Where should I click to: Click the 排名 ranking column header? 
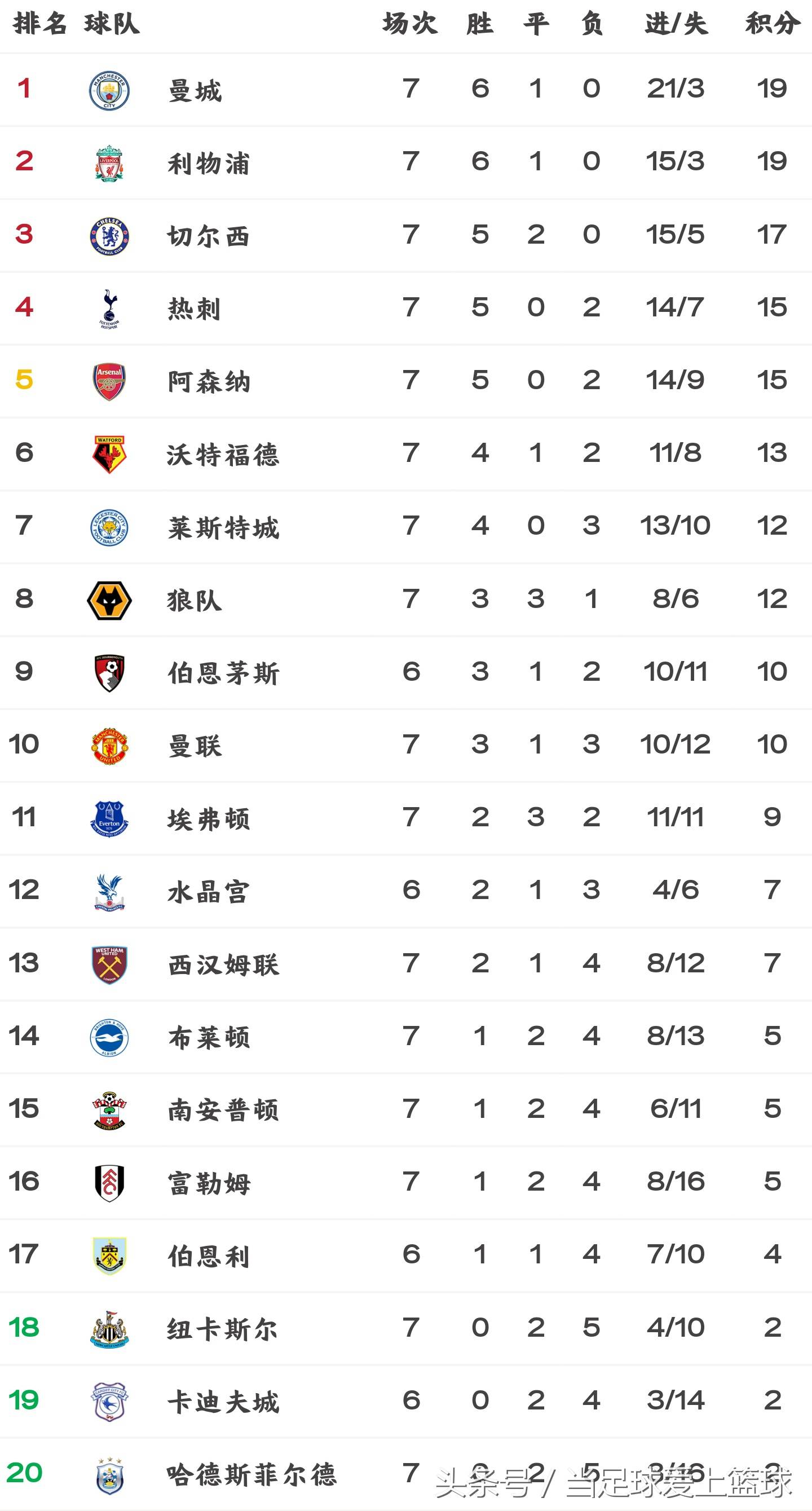click(39, 24)
